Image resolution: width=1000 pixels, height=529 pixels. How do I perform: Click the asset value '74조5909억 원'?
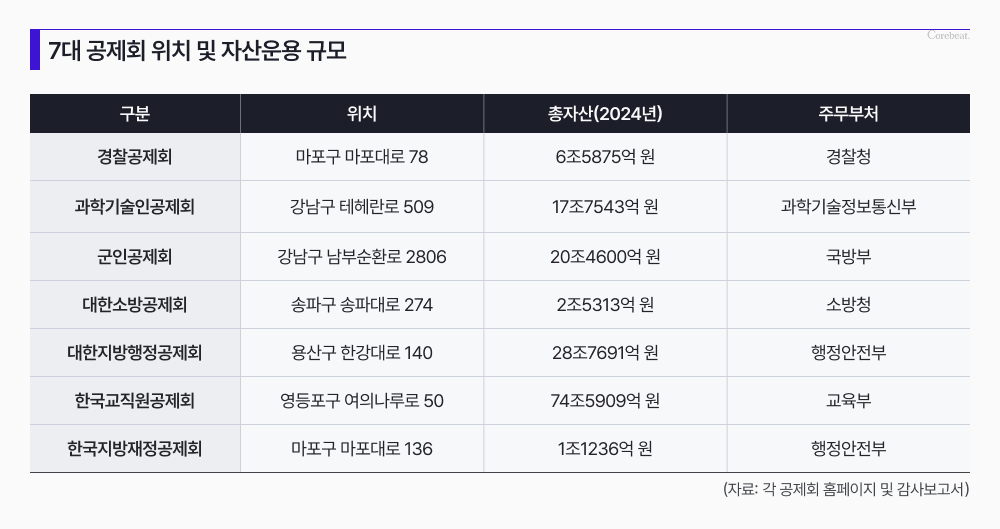point(605,401)
